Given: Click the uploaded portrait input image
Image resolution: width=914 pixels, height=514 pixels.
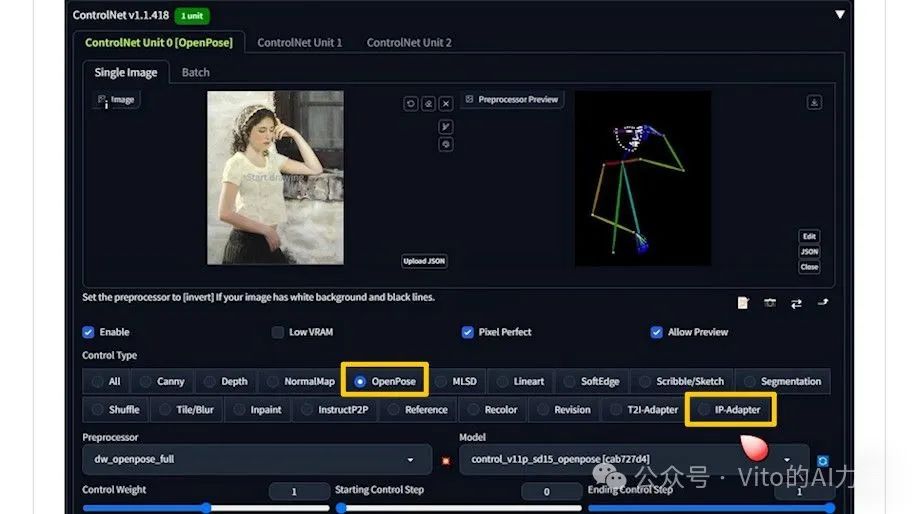Looking at the screenshot, I should (275, 178).
